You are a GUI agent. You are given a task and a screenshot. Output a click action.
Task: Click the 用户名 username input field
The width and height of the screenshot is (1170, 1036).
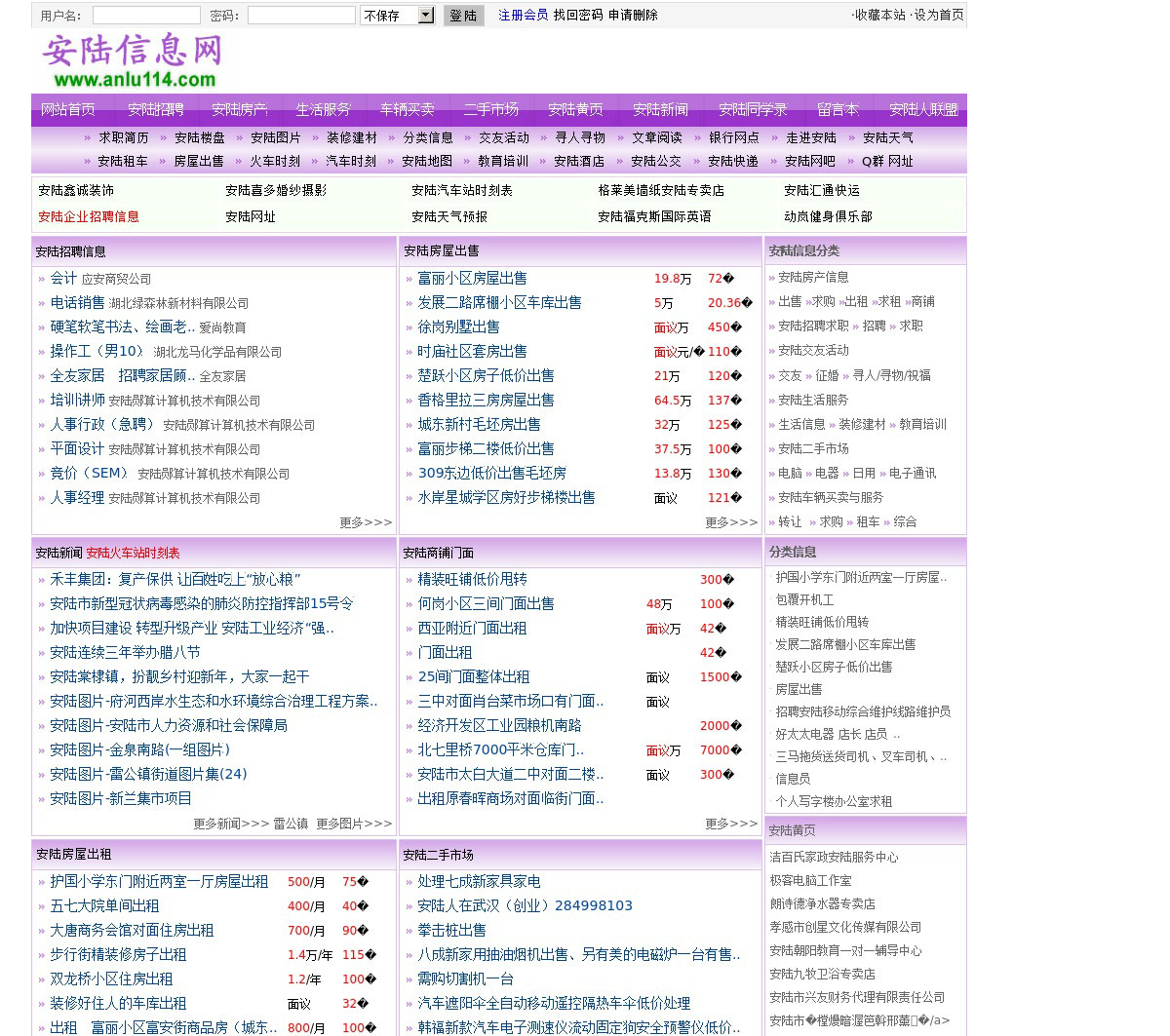(146, 16)
